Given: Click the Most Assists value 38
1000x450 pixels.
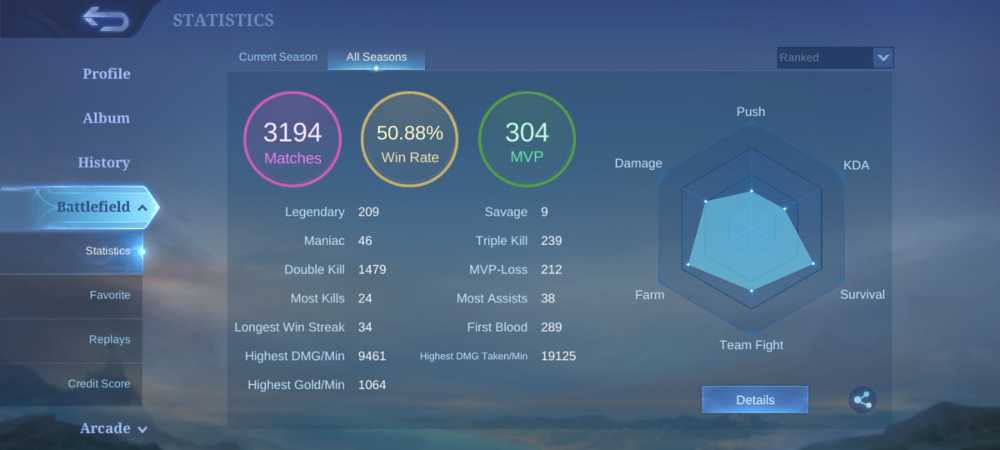Looking at the screenshot, I should tap(548, 298).
